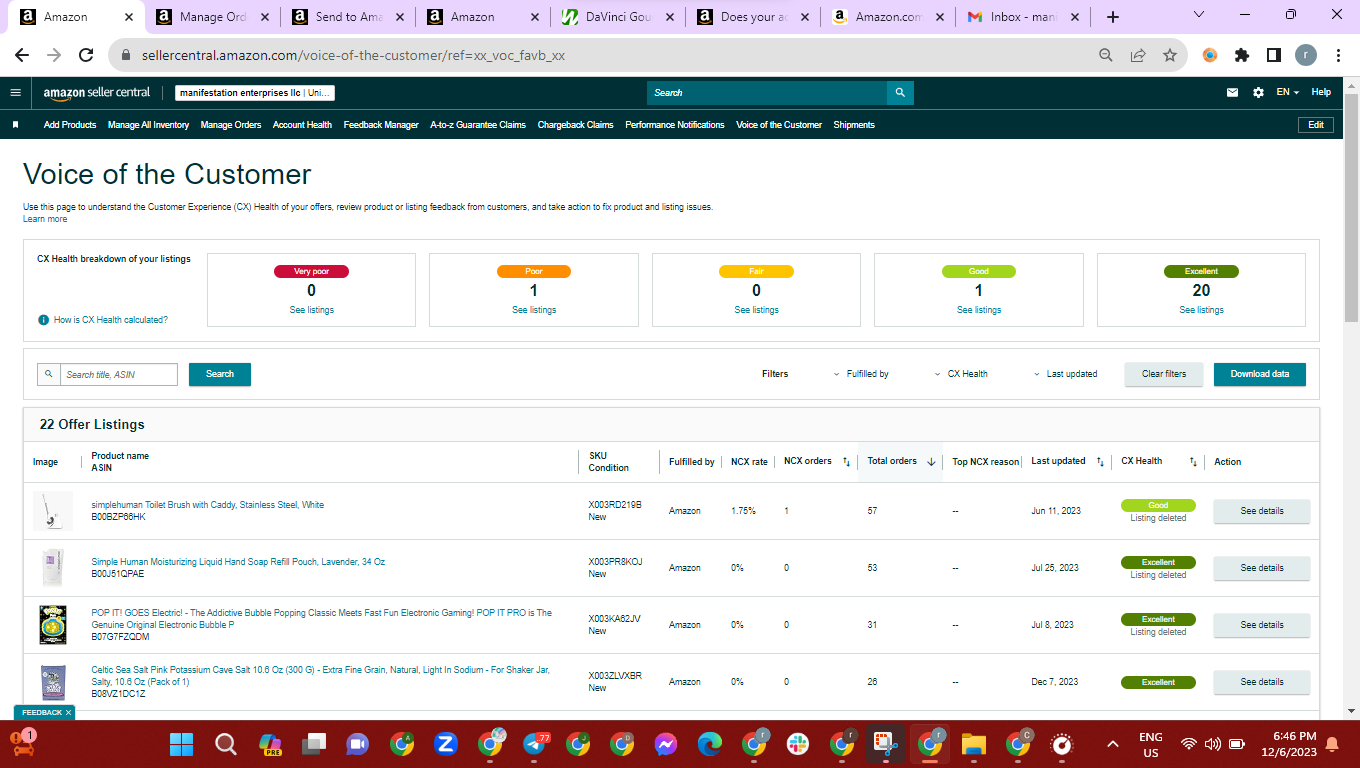
Task: View See listings under Poor
Action: coord(534,310)
